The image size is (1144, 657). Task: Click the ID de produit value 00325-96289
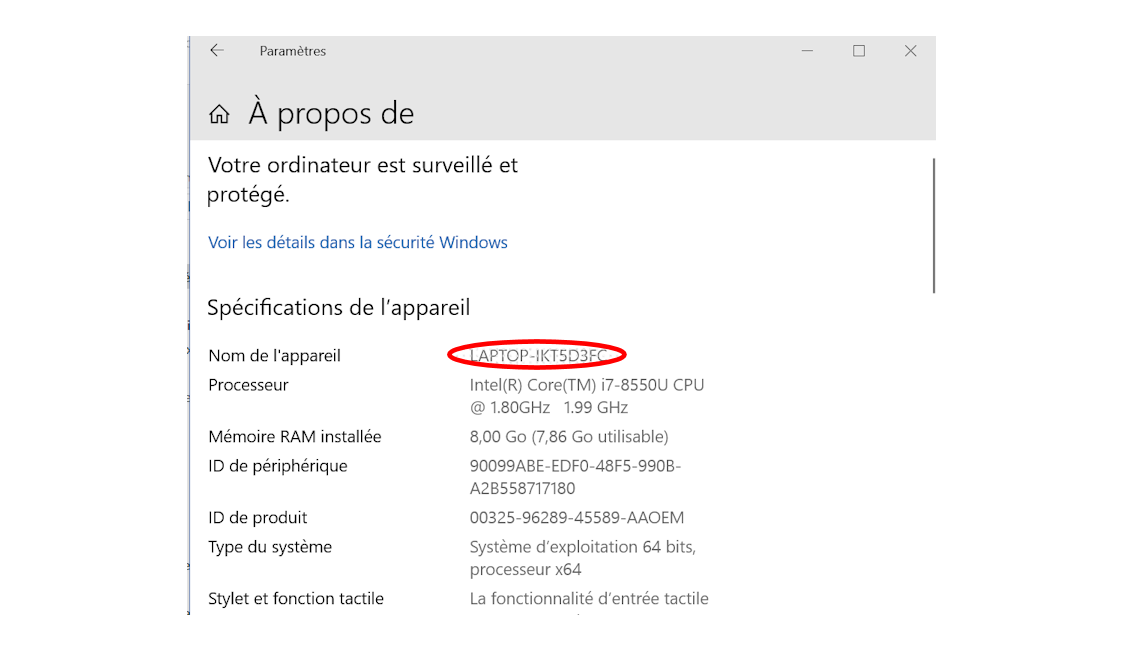[576, 518]
